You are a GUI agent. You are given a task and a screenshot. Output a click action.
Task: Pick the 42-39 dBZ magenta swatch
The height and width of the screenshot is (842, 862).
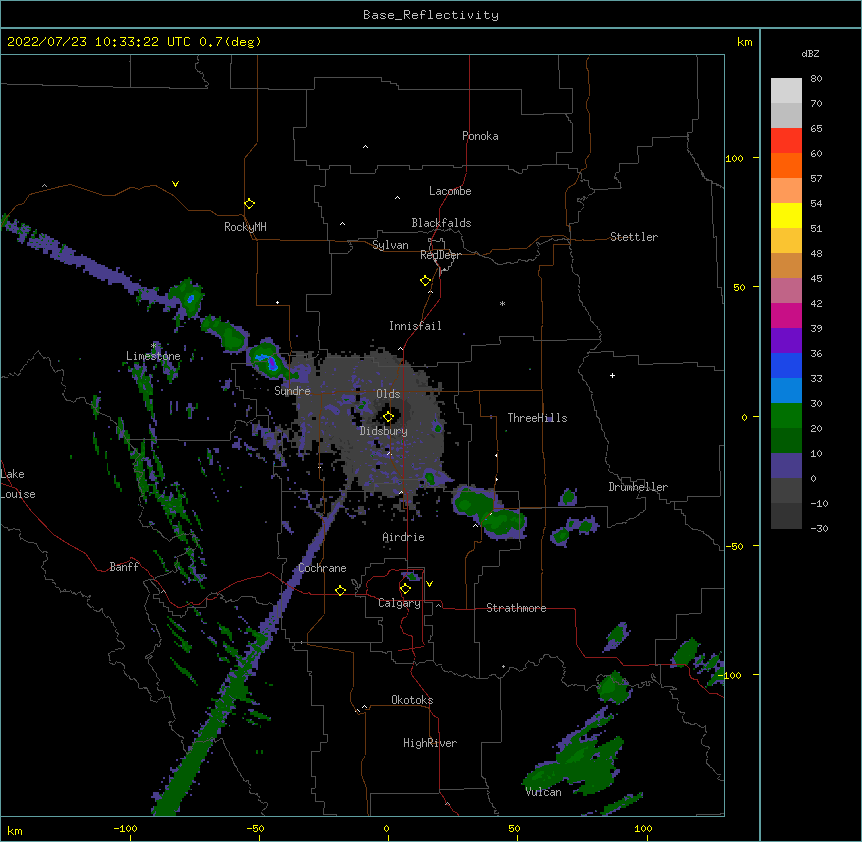786,315
